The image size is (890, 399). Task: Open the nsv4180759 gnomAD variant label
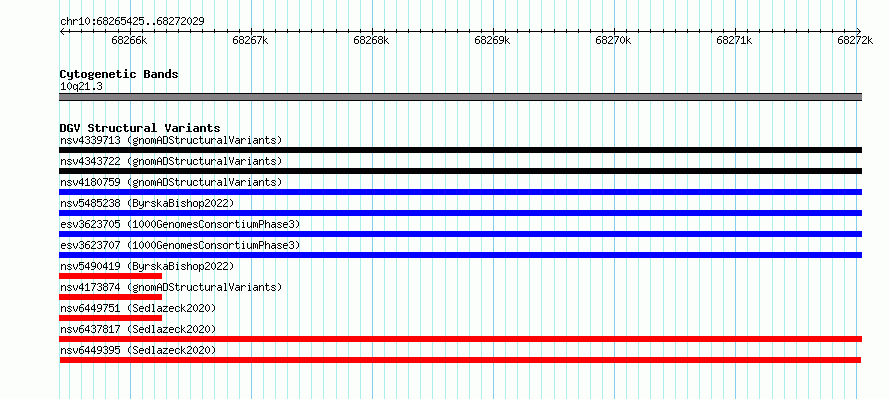click(171, 182)
